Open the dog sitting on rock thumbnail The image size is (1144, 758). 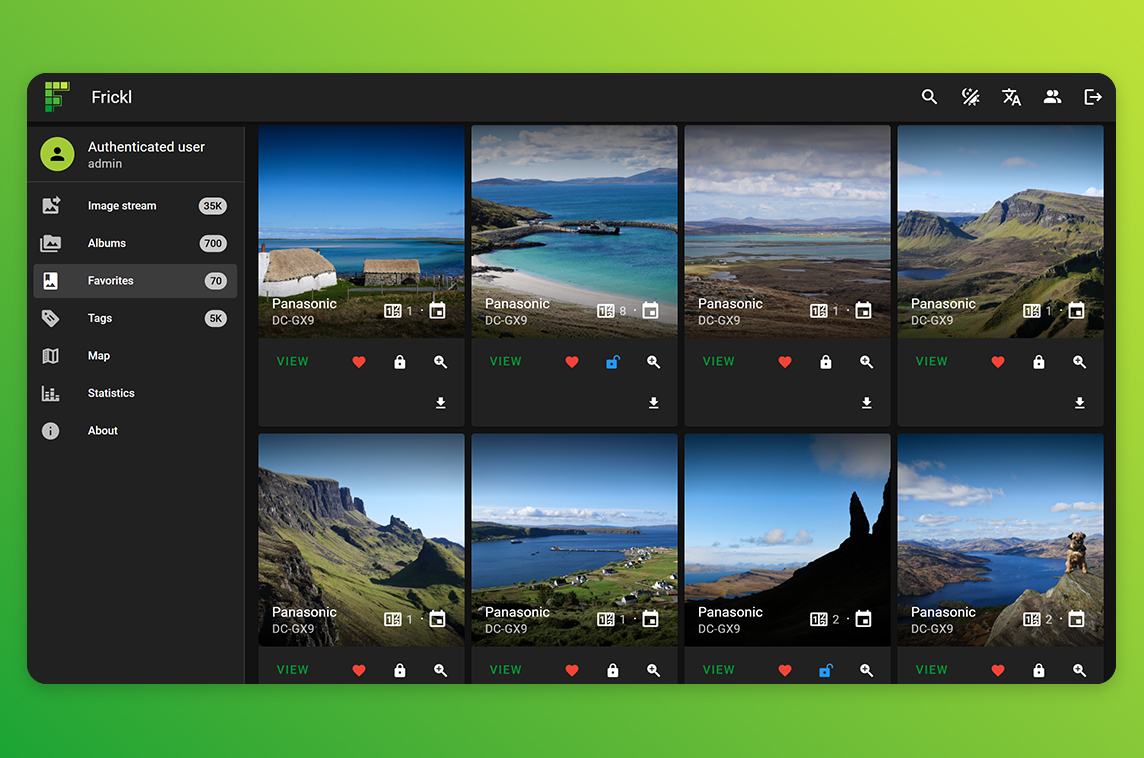pyautogui.click(x=1000, y=540)
